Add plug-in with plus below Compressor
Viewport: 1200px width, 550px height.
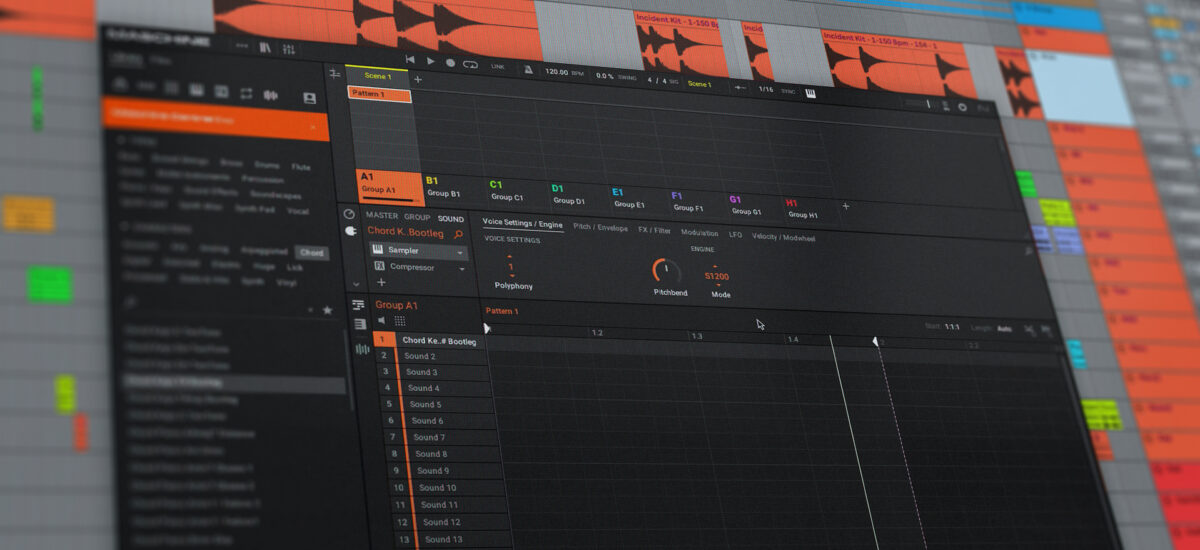[x=381, y=283]
